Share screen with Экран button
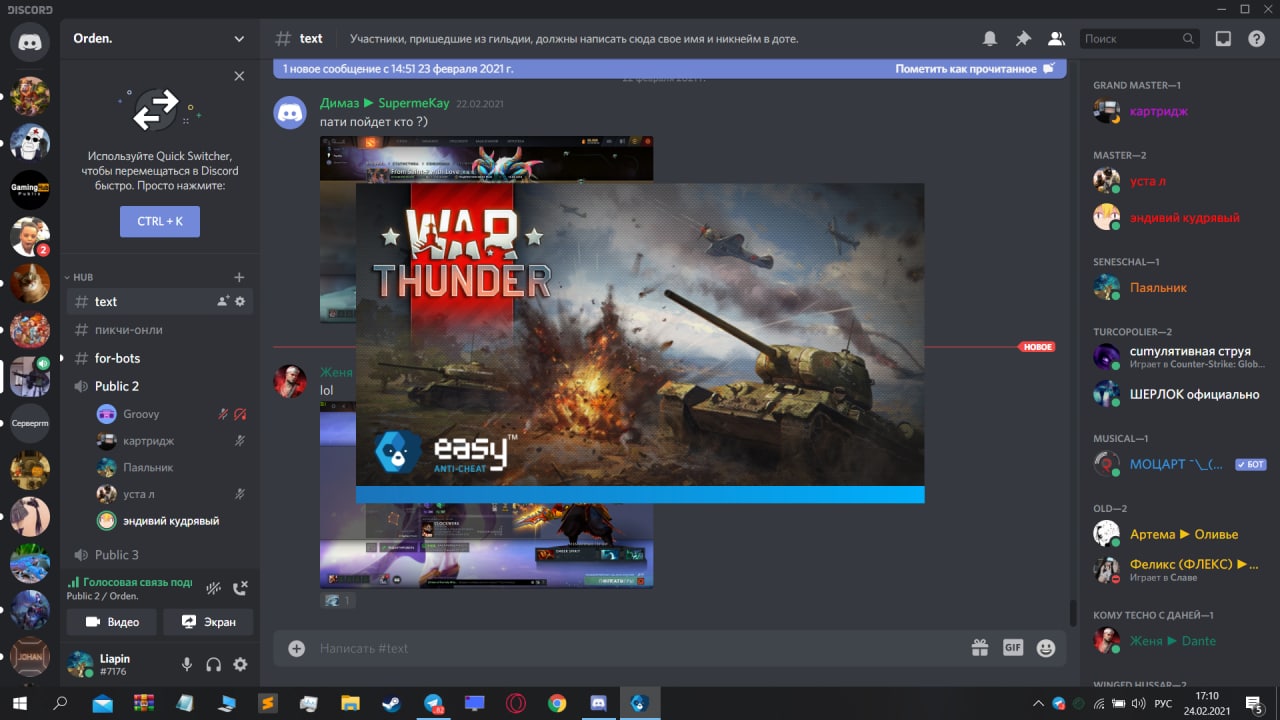Screen dimensions: 1280x720 208,622
